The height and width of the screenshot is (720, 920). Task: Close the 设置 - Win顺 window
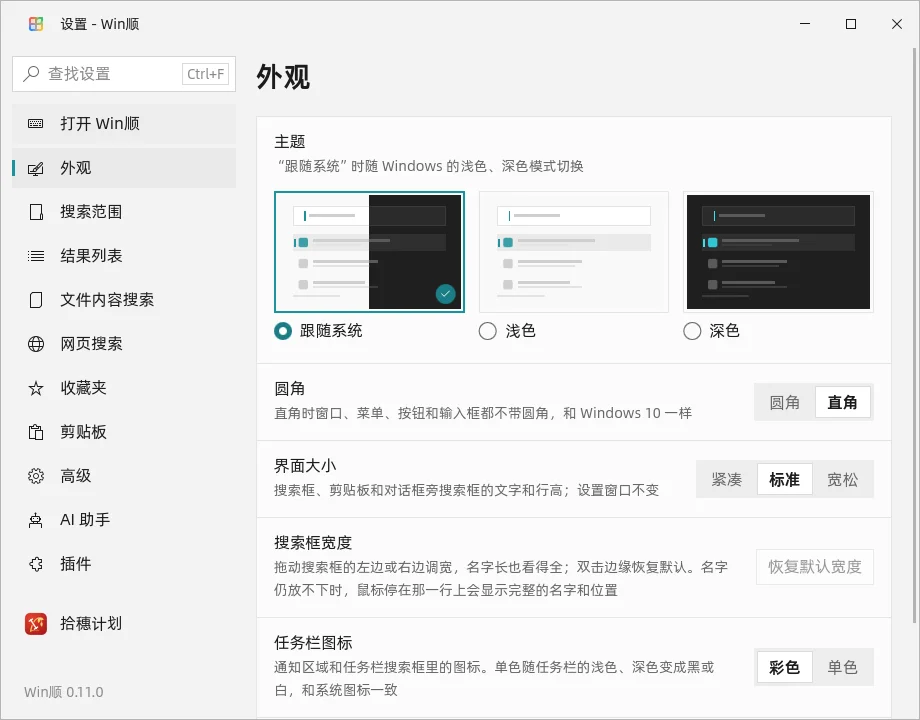(897, 24)
